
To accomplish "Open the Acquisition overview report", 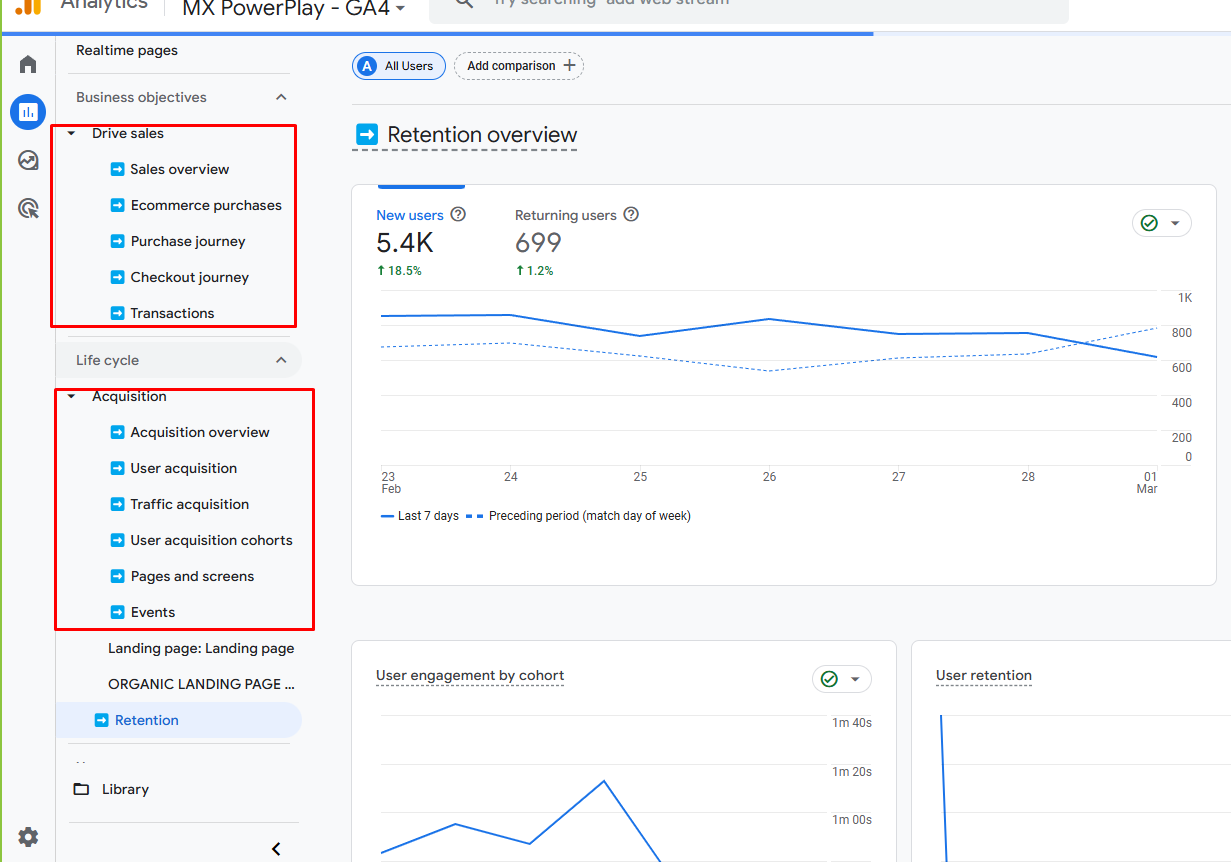I will coord(200,432).
